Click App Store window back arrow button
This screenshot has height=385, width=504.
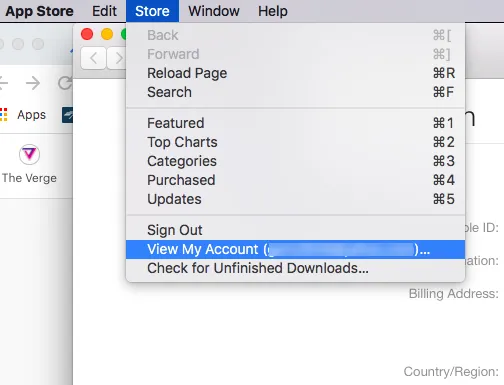click(93, 58)
